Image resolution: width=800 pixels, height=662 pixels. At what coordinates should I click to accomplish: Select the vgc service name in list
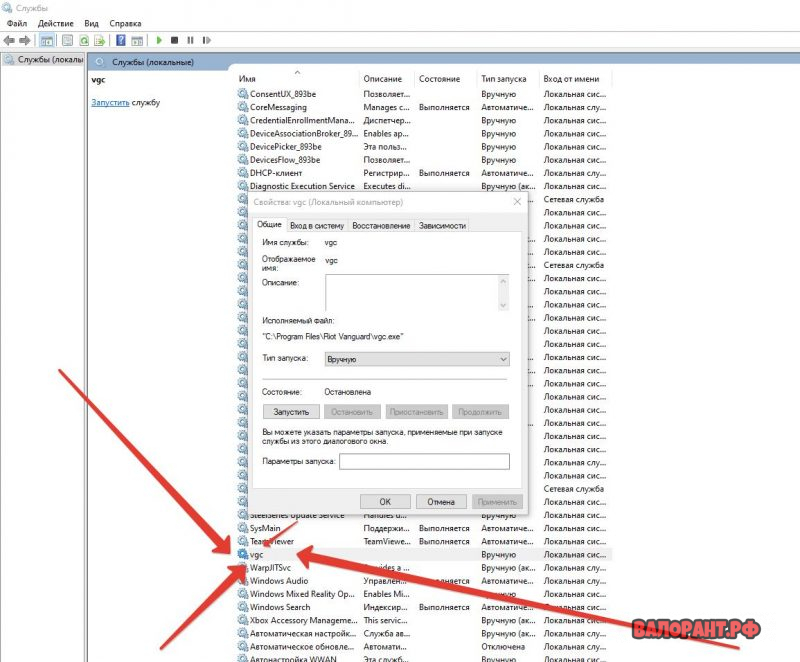click(x=257, y=555)
